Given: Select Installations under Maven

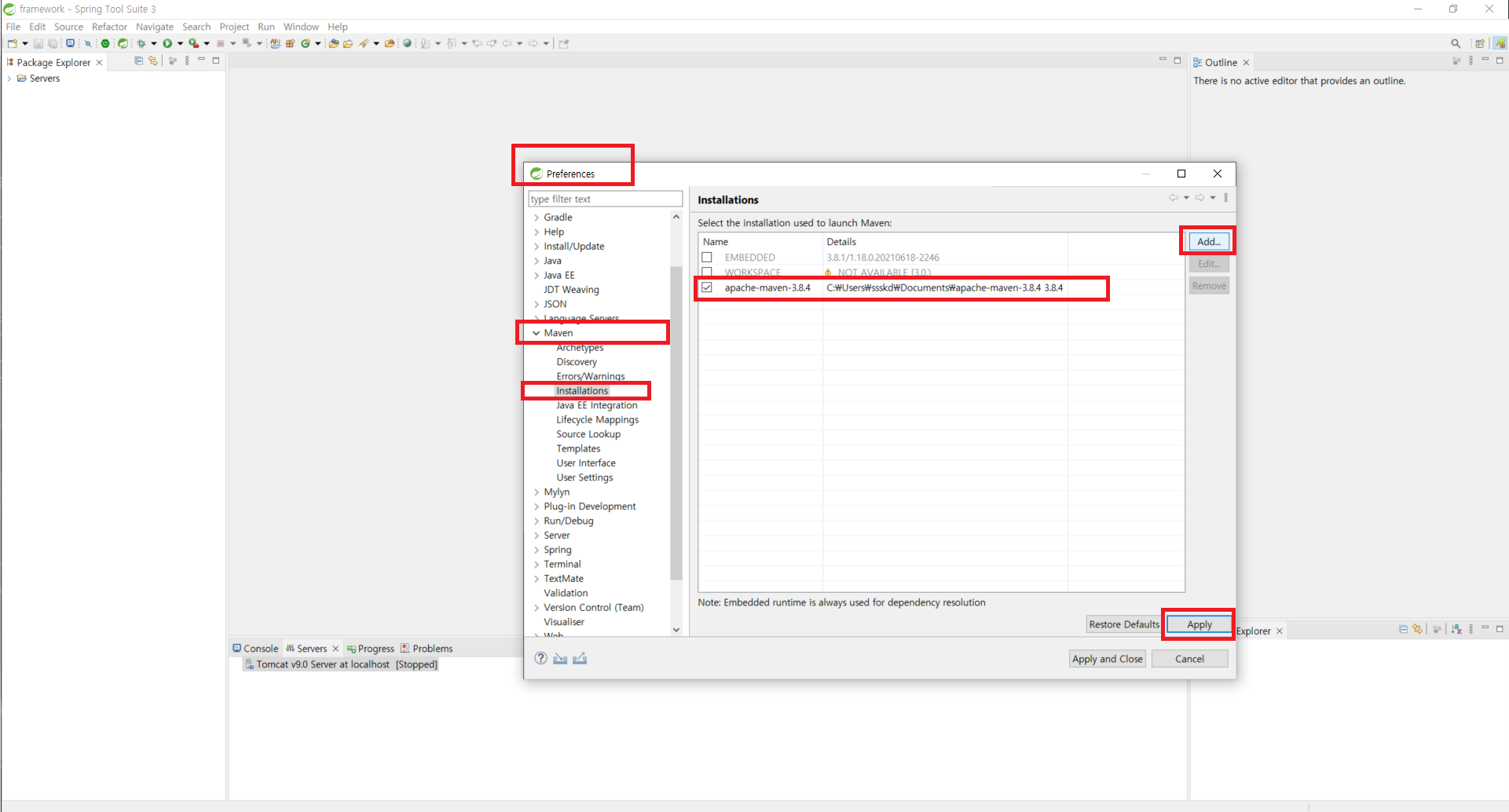Looking at the screenshot, I should [582, 391].
